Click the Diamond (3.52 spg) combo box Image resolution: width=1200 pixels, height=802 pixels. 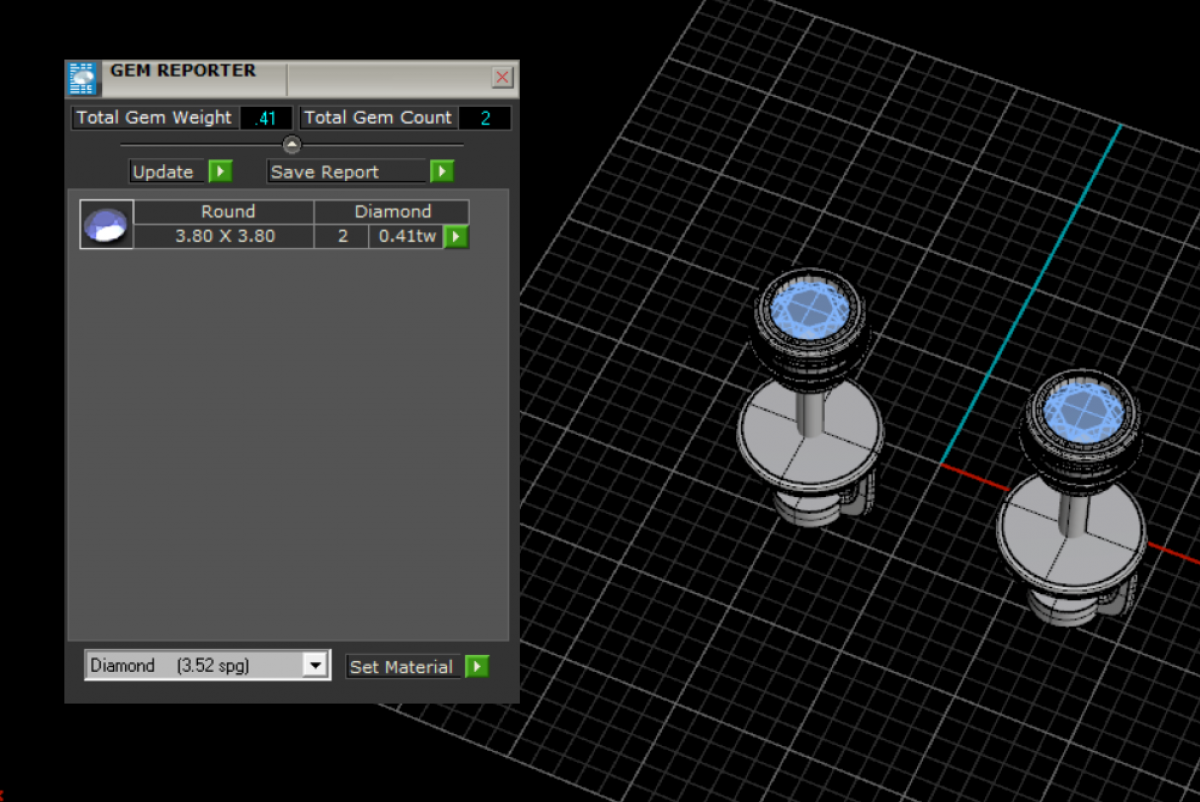coord(194,665)
